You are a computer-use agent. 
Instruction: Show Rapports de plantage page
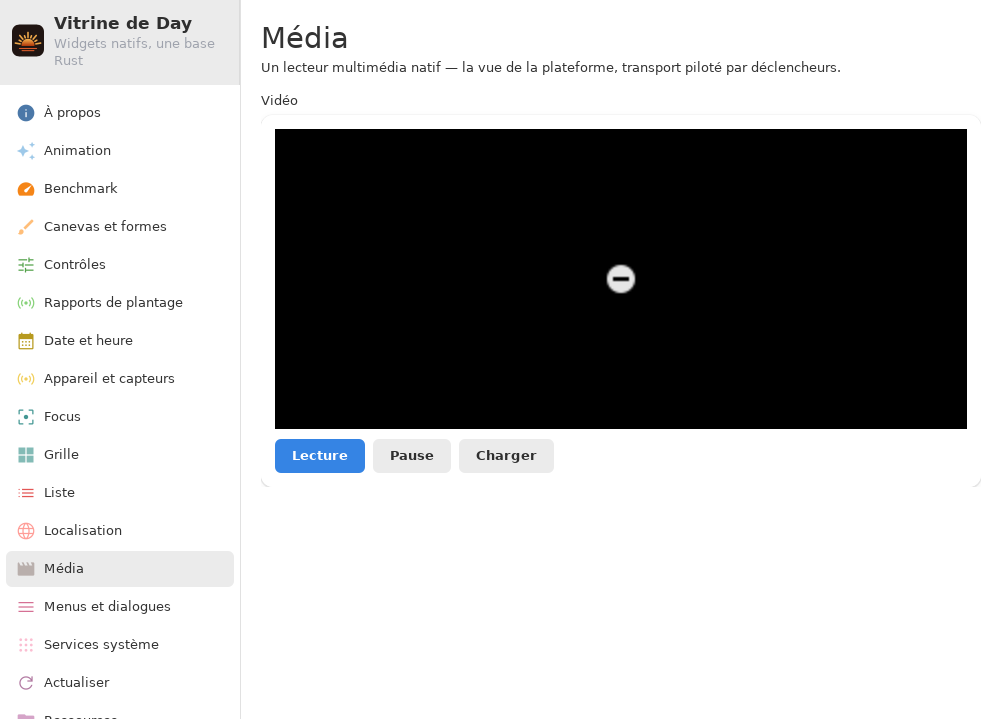(119, 303)
